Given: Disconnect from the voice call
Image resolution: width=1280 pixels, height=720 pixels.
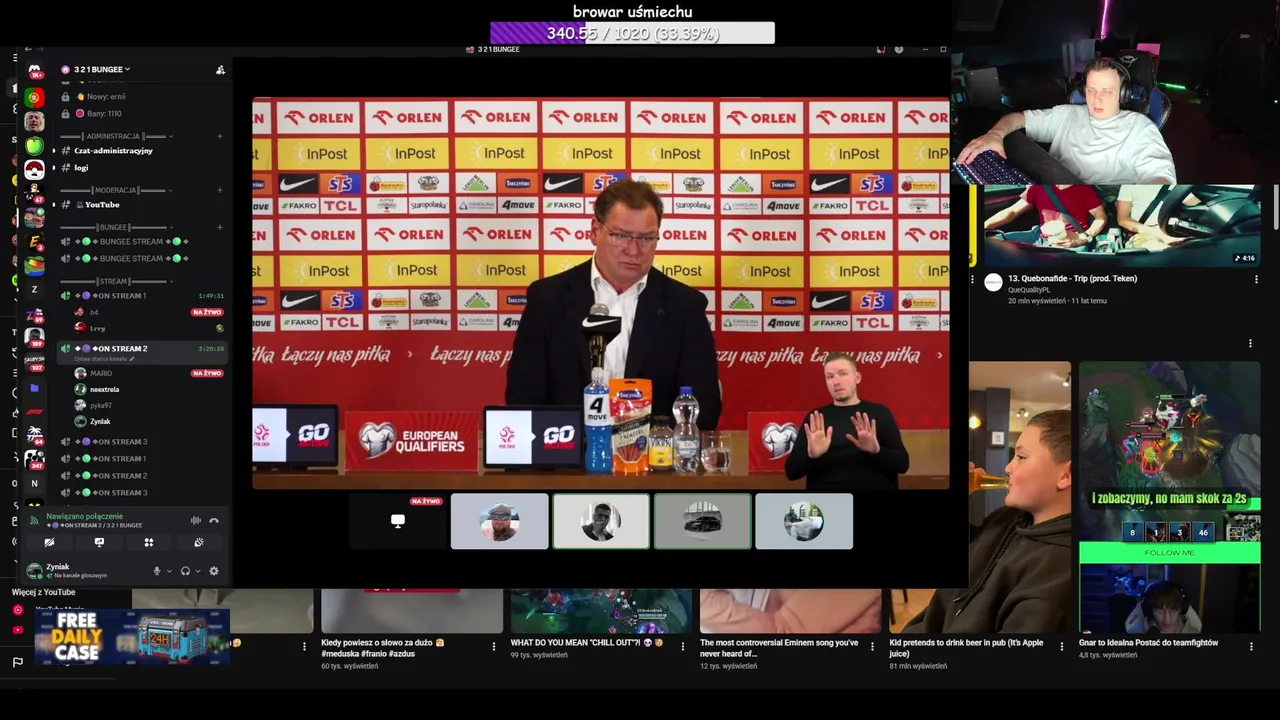Looking at the screenshot, I should click(214, 520).
